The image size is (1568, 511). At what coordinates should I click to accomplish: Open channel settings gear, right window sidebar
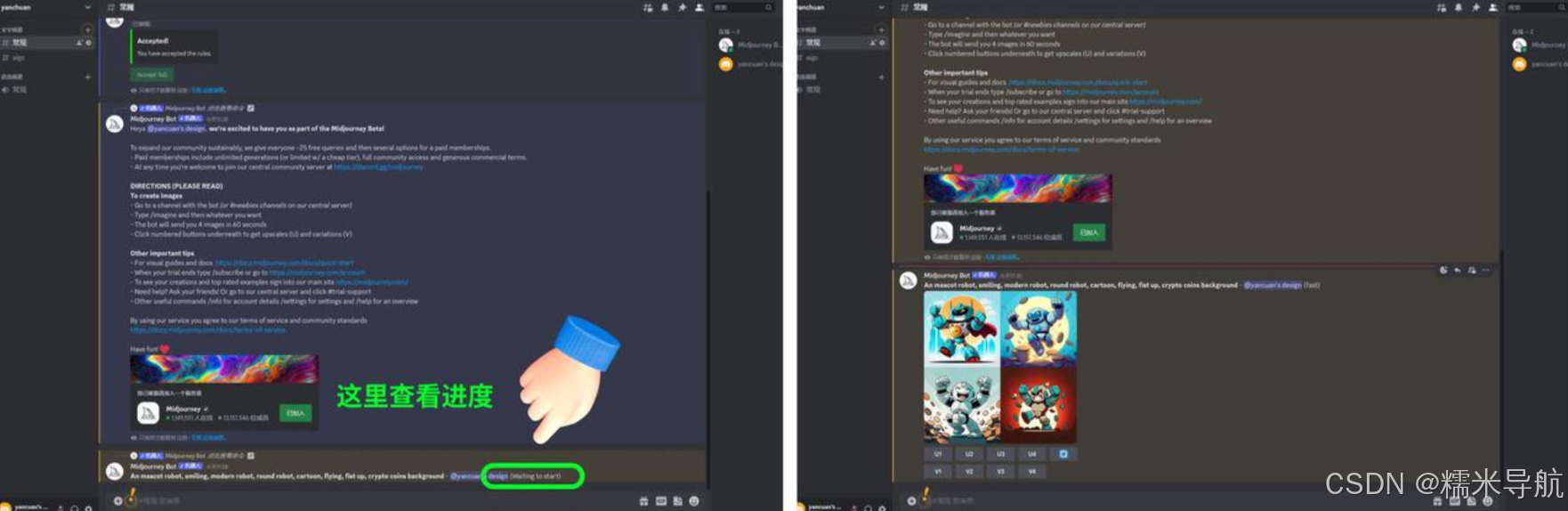pos(882,43)
